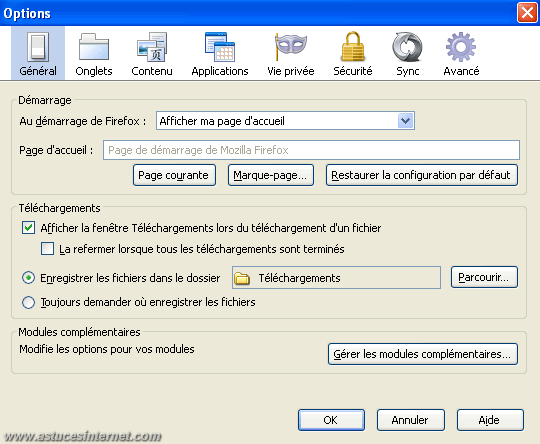Click the startup dropdown arrow button
This screenshot has width=540, height=444.
[405, 121]
